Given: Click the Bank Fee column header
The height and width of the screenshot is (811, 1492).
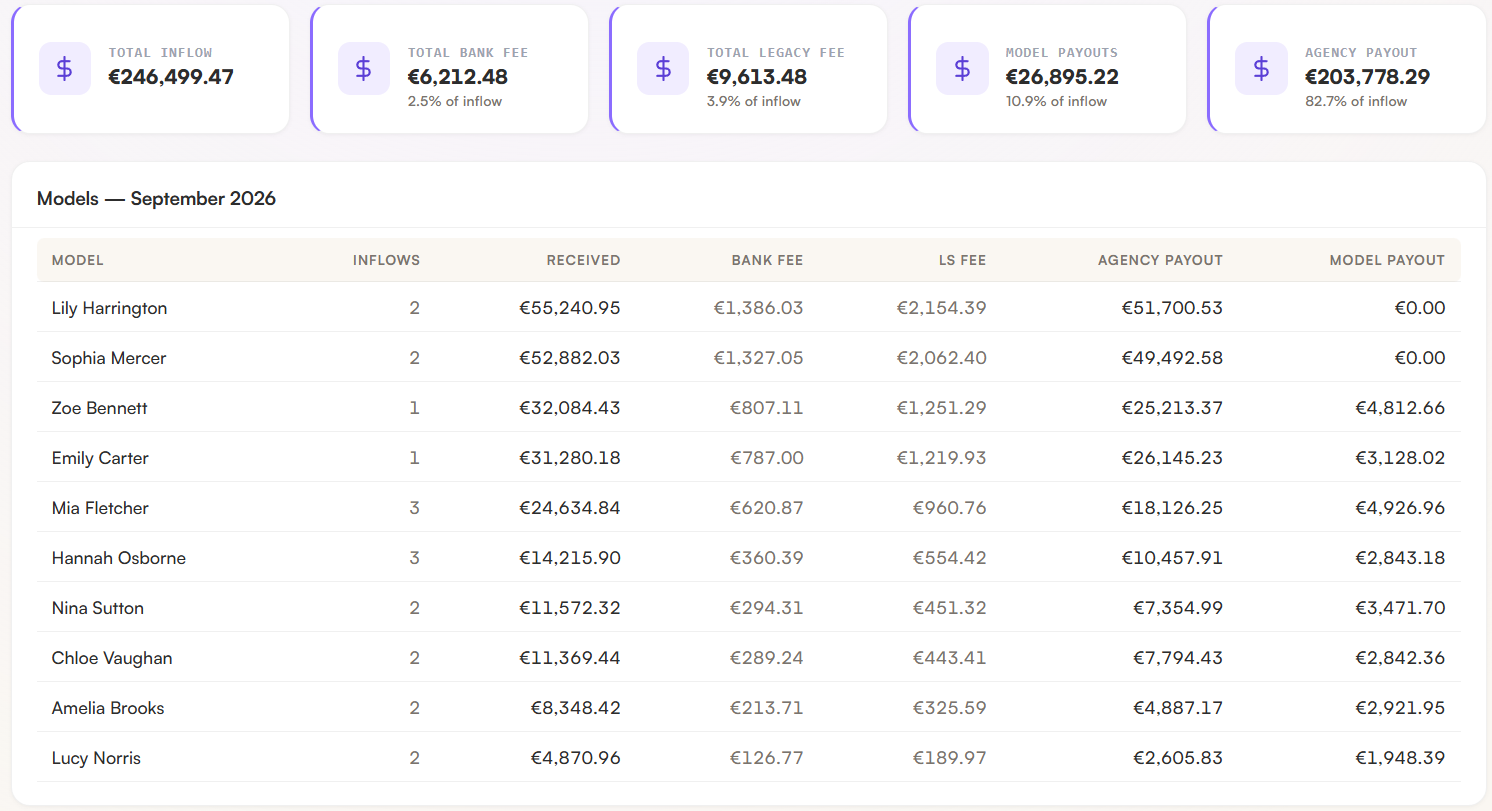Looking at the screenshot, I should [x=767, y=260].
